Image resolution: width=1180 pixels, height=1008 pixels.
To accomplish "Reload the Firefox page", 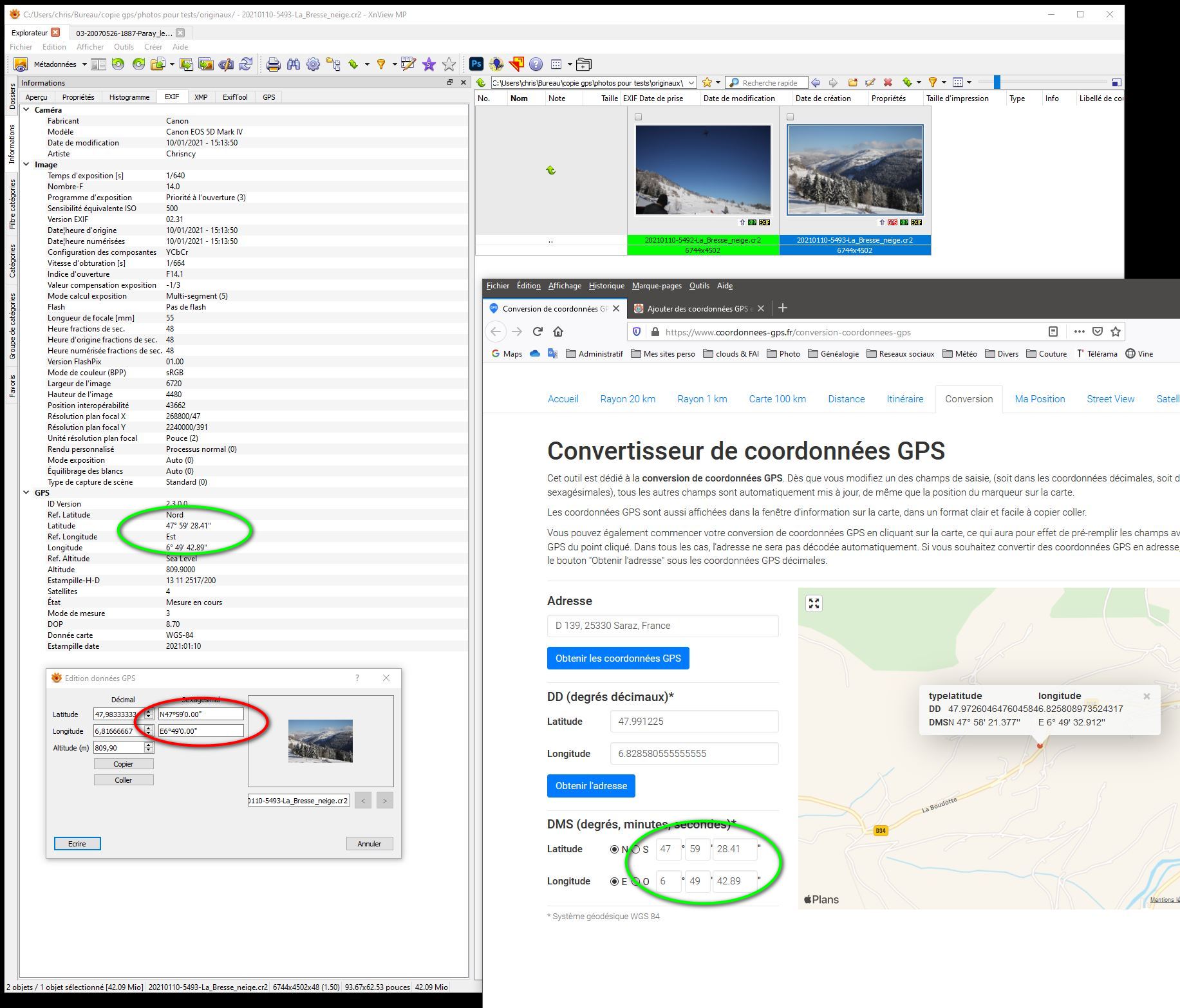I will click(538, 332).
